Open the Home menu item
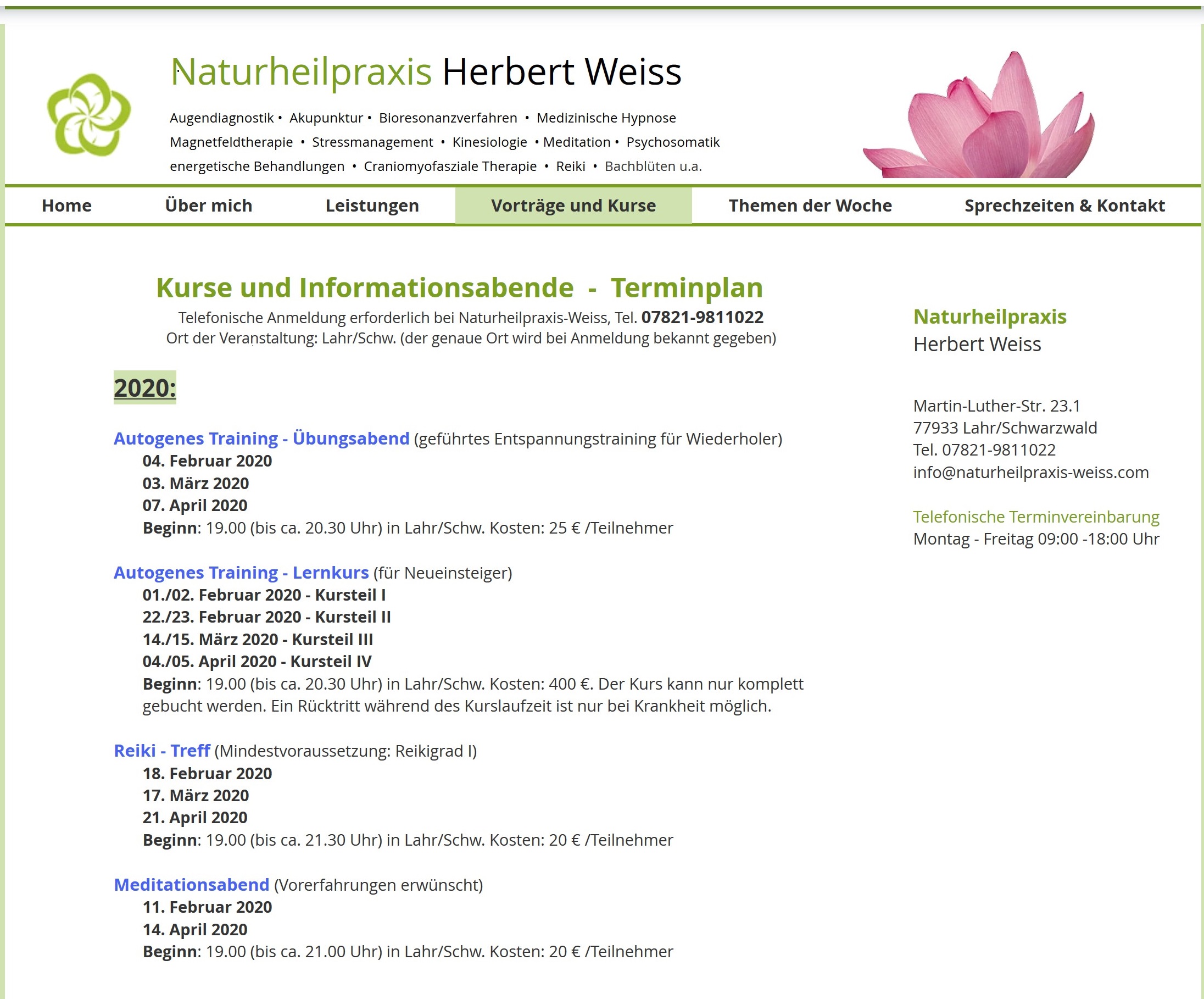 coord(66,206)
